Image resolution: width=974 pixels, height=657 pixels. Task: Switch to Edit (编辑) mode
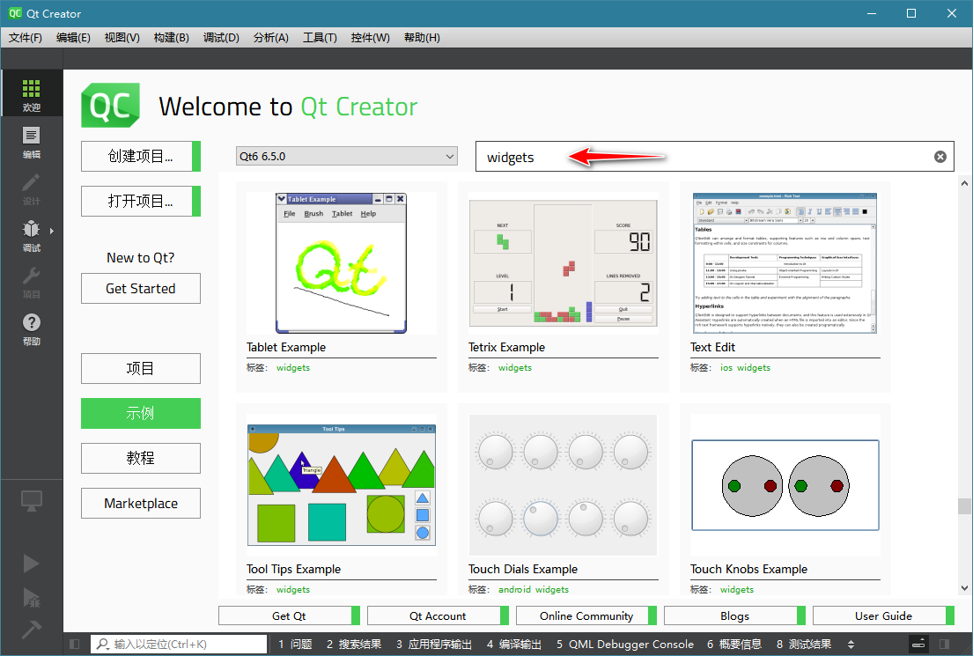pyautogui.click(x=31, y=142)
